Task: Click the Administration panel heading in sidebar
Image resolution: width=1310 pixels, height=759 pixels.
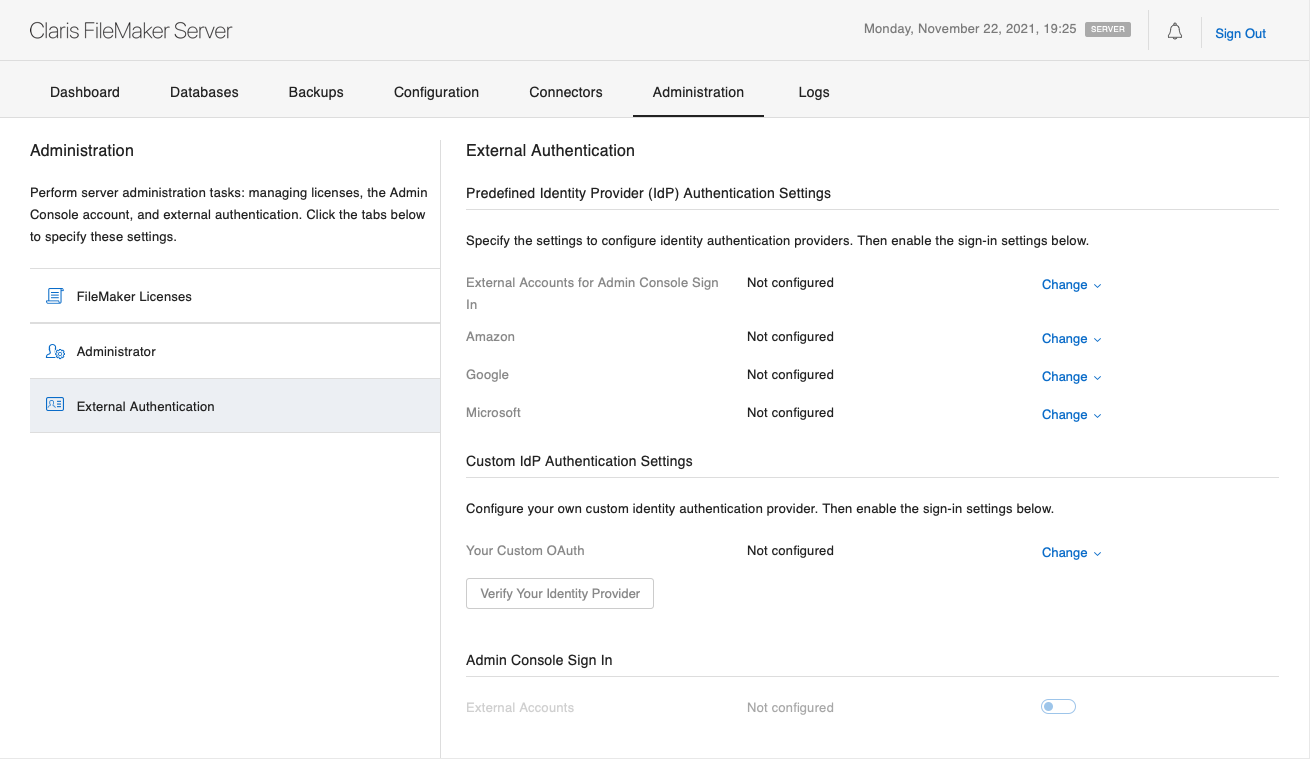Action: pyautogui.click(x=82, y=150)
